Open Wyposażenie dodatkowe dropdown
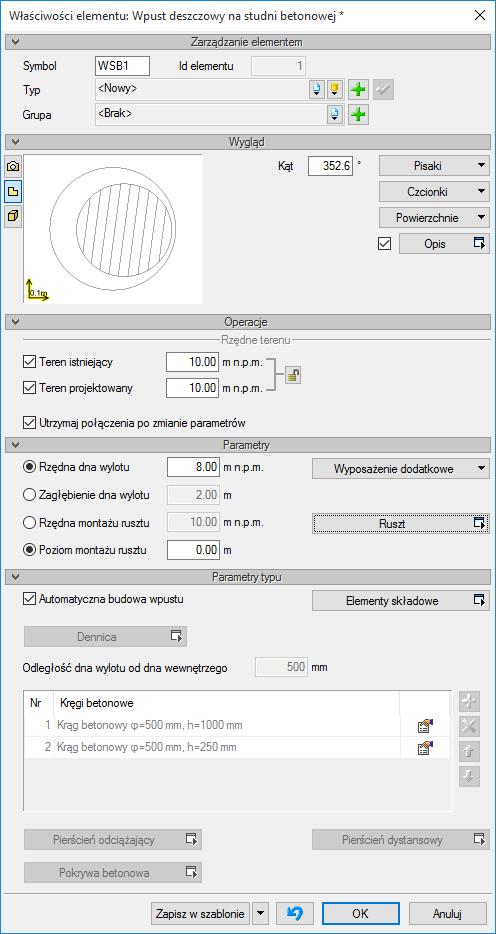 coord(401,469)
